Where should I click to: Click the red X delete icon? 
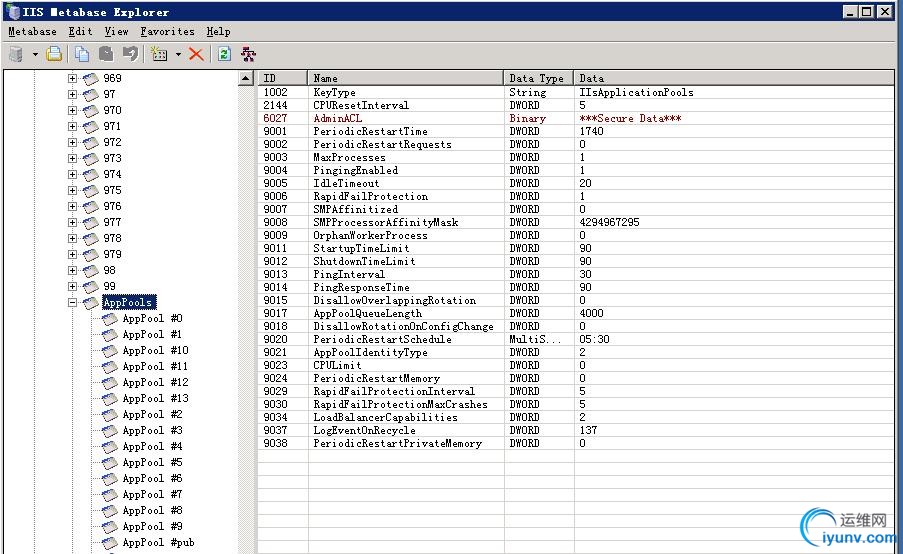196,54
